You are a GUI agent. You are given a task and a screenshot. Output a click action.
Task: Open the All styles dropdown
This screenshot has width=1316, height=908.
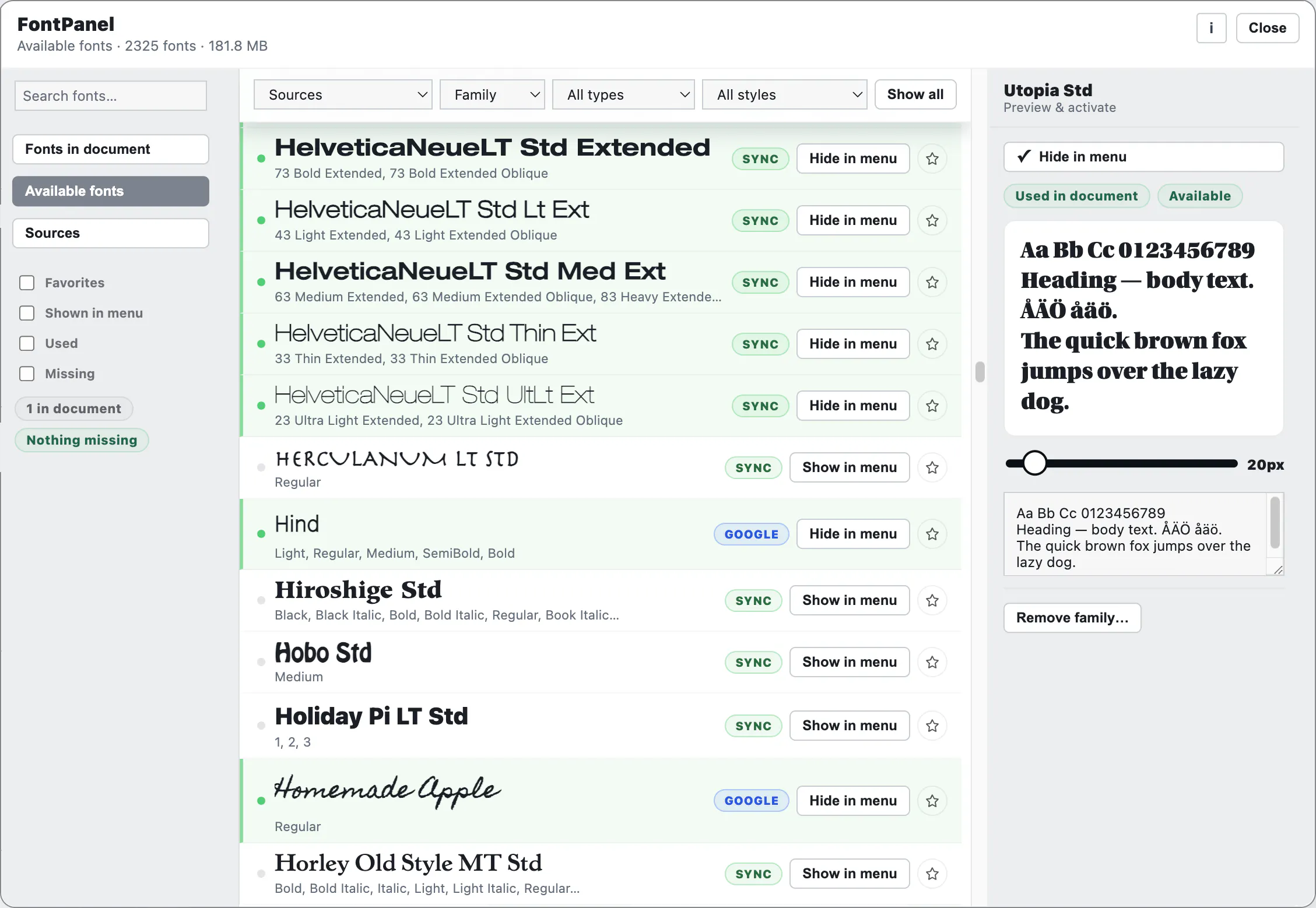coord(784,94)
